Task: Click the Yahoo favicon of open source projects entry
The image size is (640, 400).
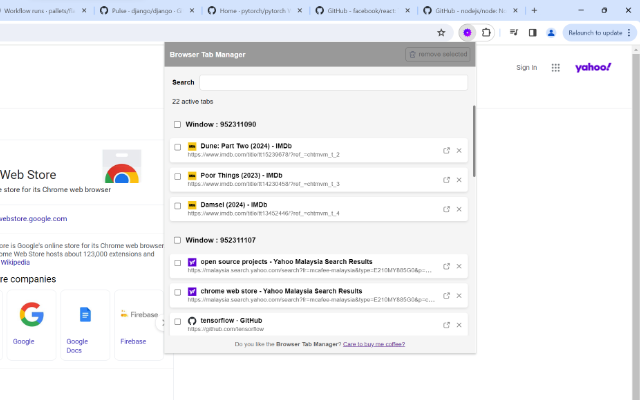Action: tap(192, 262)
